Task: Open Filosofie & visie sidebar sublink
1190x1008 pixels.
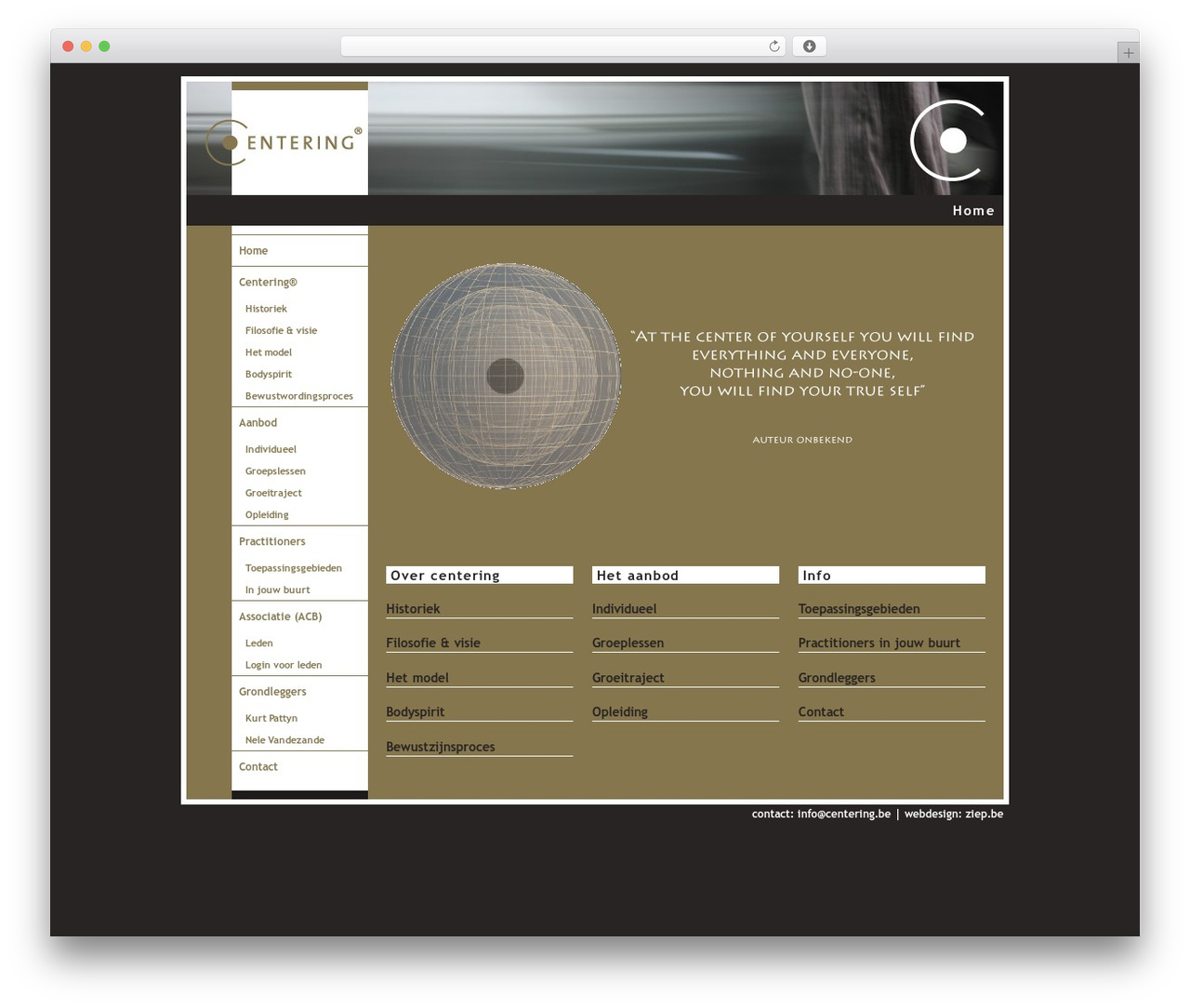Action: (x=281, y=331)
